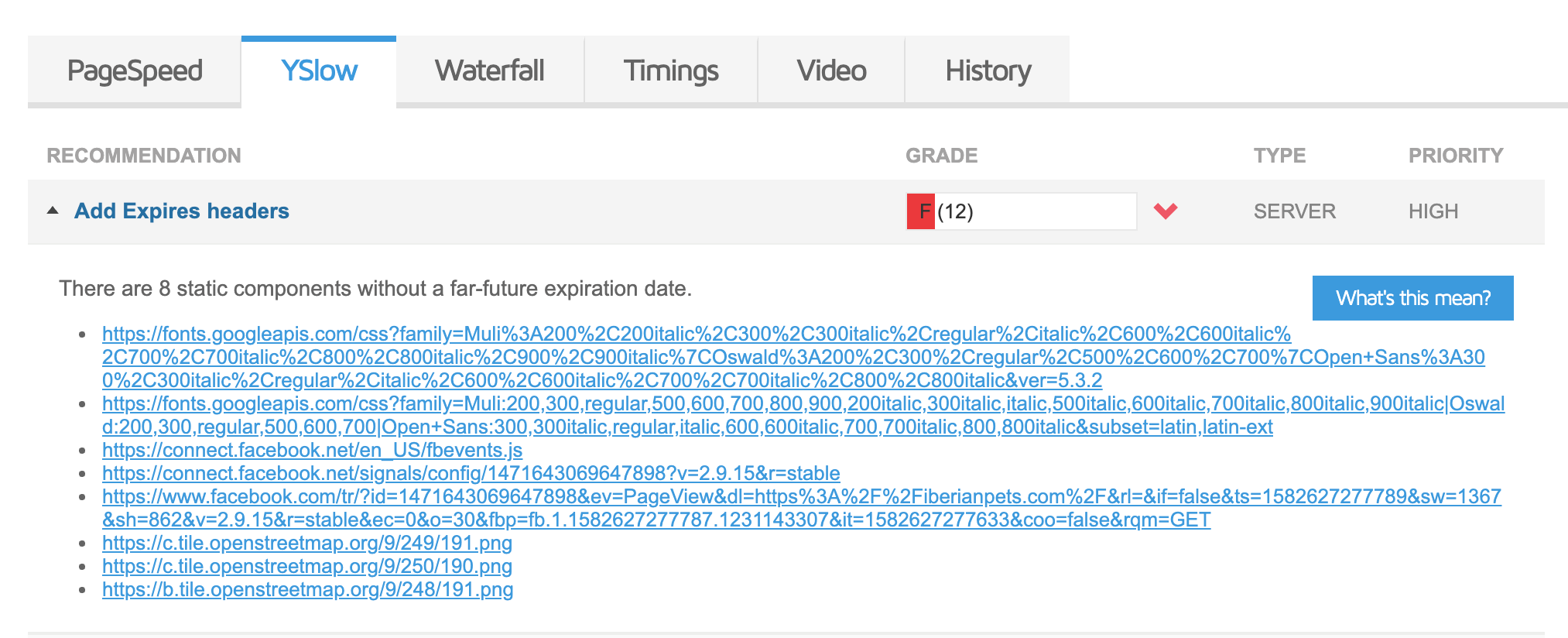Open the fbevents.js Facebook link
This screenshot has width=1568, height=638.
click(312, 450)
